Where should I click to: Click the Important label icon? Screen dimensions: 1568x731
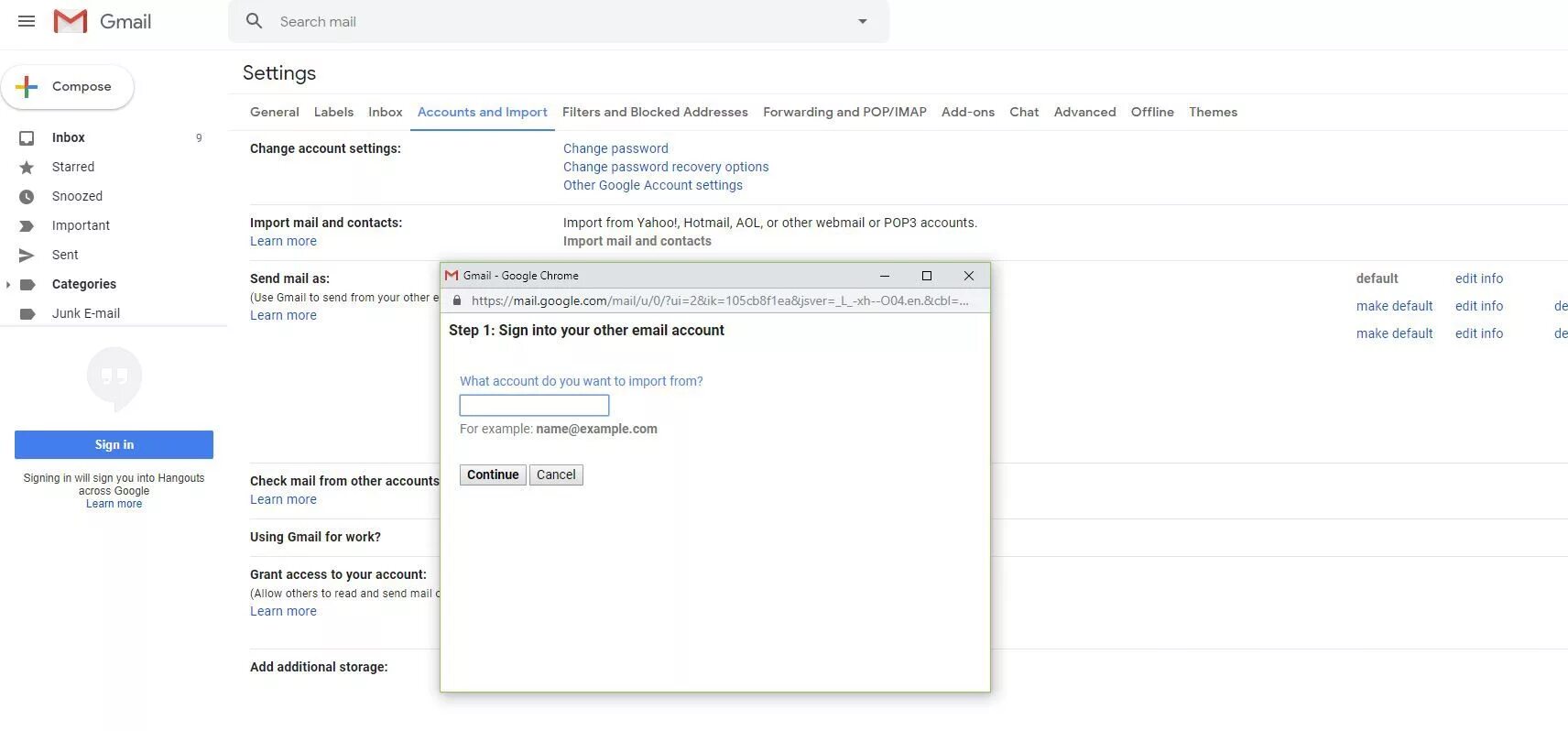(x=27, y=226)
